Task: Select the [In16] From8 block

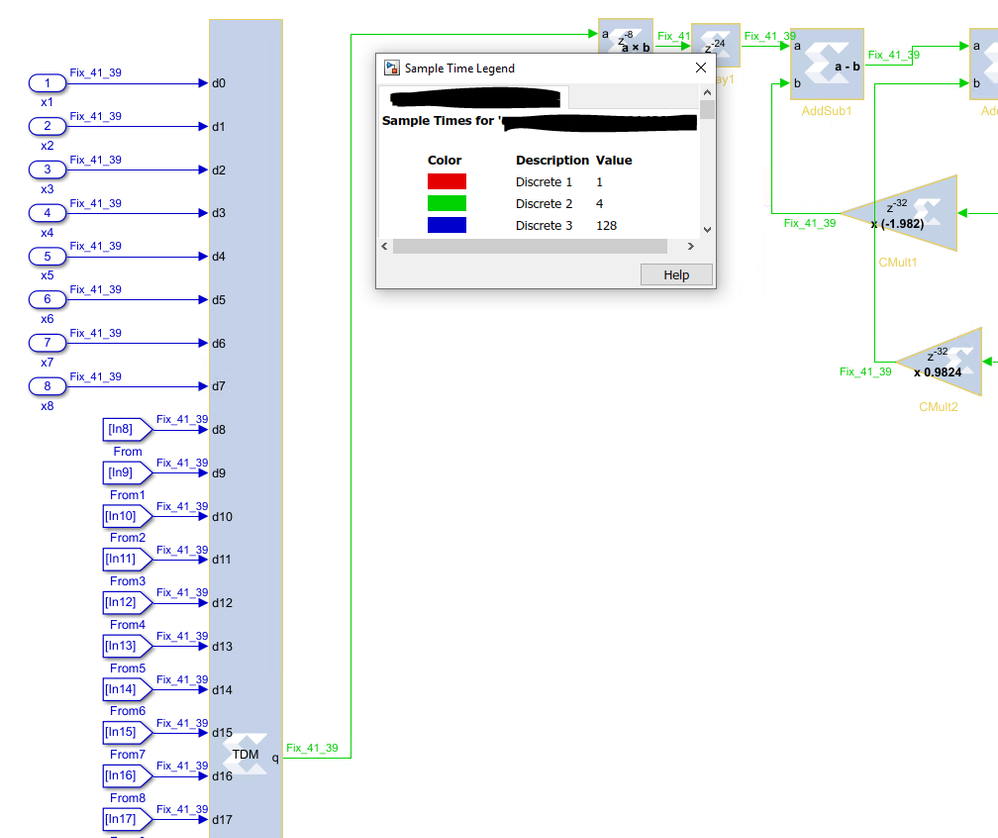Action: click(127, 776)
